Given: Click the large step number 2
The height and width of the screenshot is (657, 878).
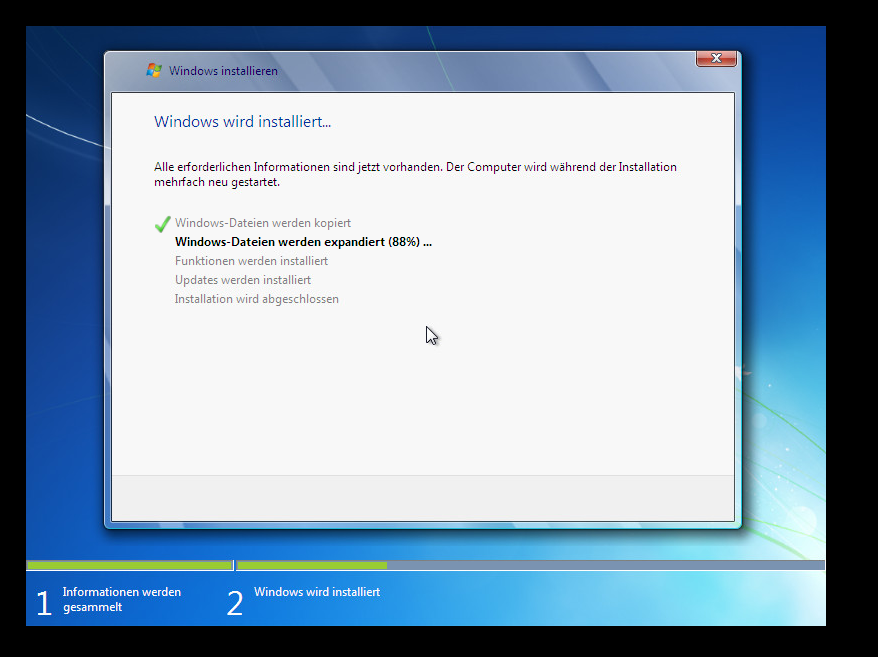Looking at the screenshot, I should pos(235,603).
